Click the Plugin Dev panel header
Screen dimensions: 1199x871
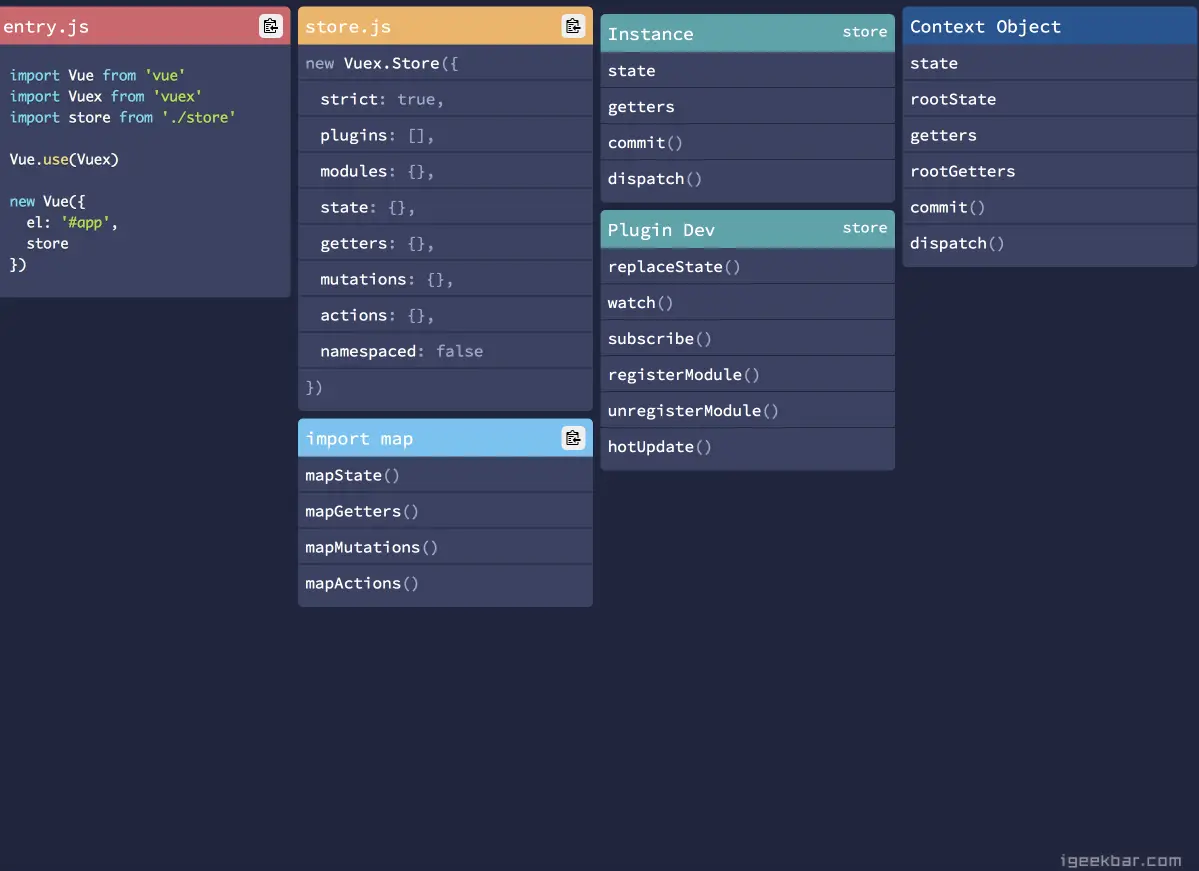coord(747,229)
